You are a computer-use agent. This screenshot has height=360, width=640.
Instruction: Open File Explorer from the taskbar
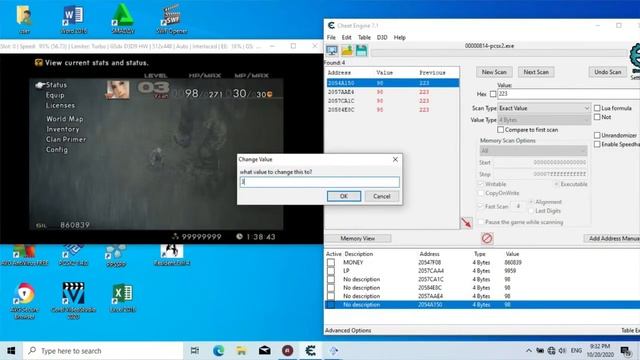(241, 351)
